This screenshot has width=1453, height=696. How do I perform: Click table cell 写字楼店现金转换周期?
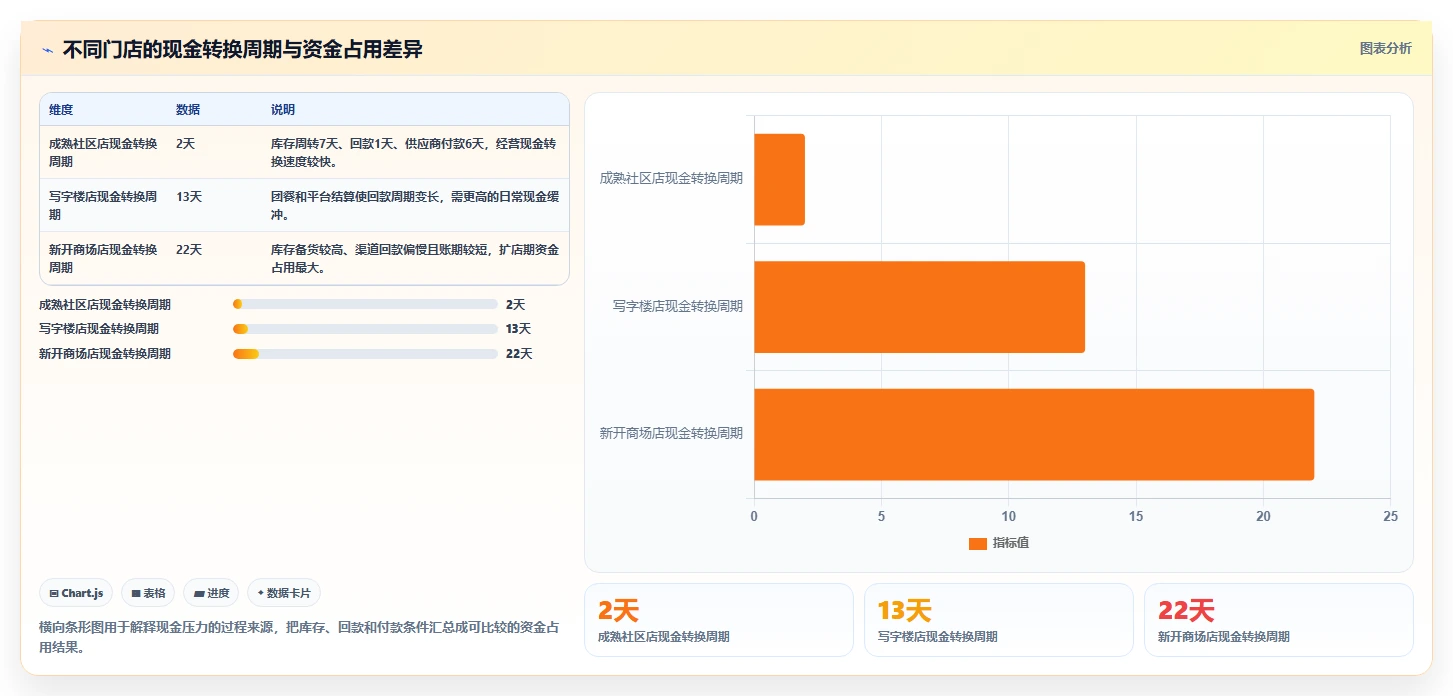[x=103, y=205]
